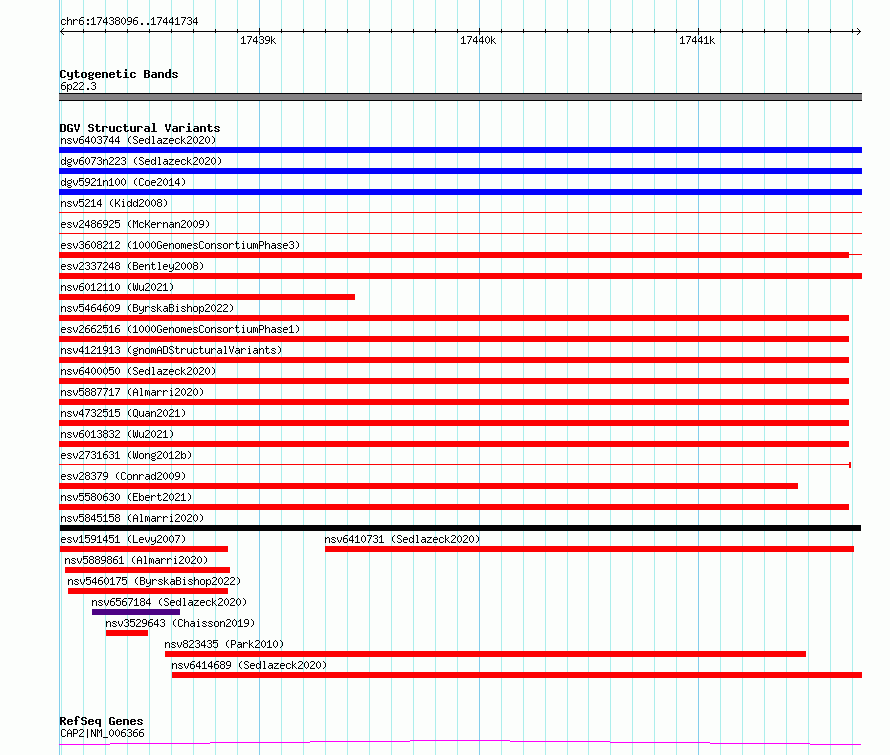The height and width of the screenshot is (755, 890).
Task: Click the blue bar under dgv5921n100
Action: pyautogui.click(x=460, y=192)
